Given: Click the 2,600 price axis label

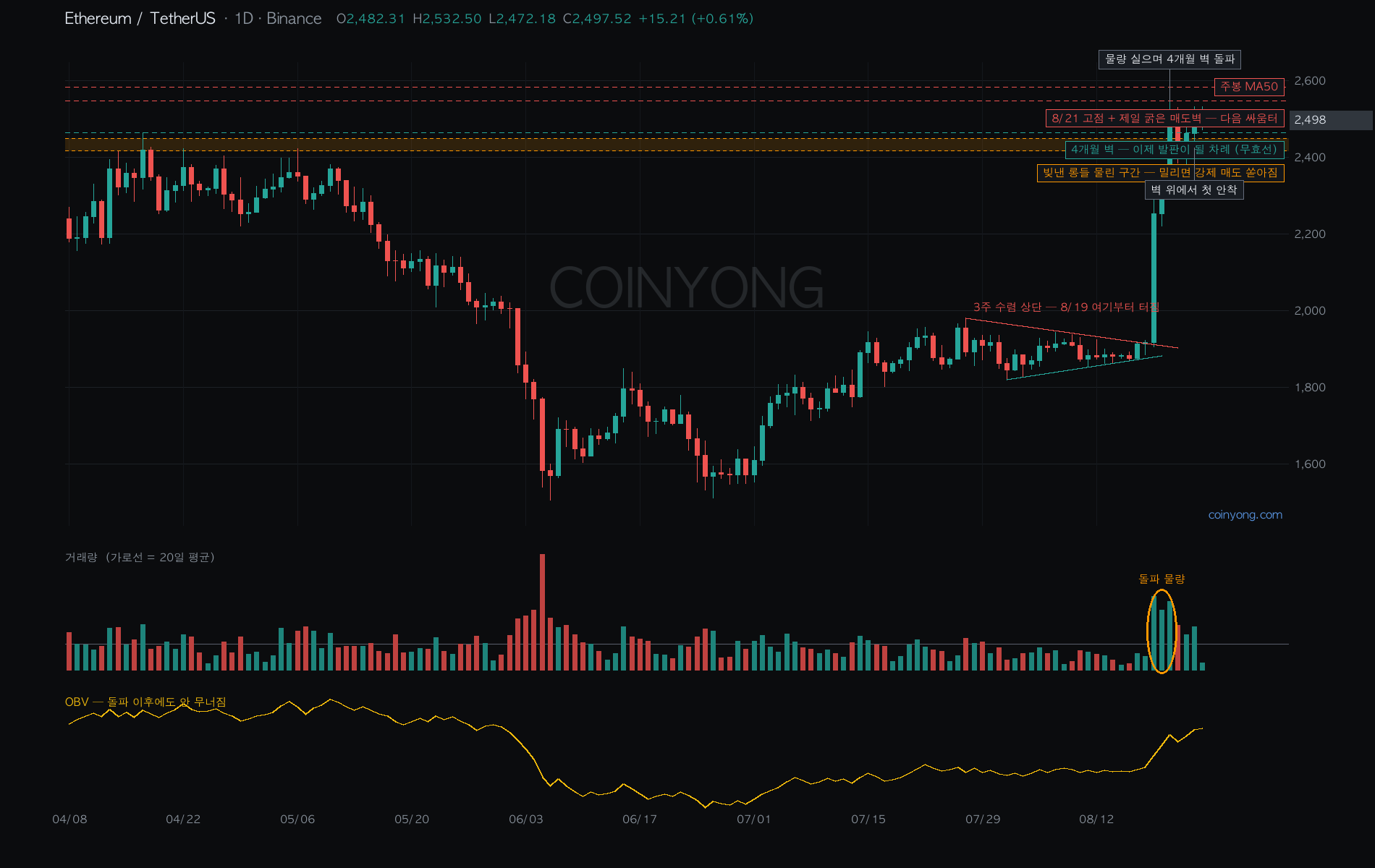Looking at the screenshot, I should coord(1310,81).
